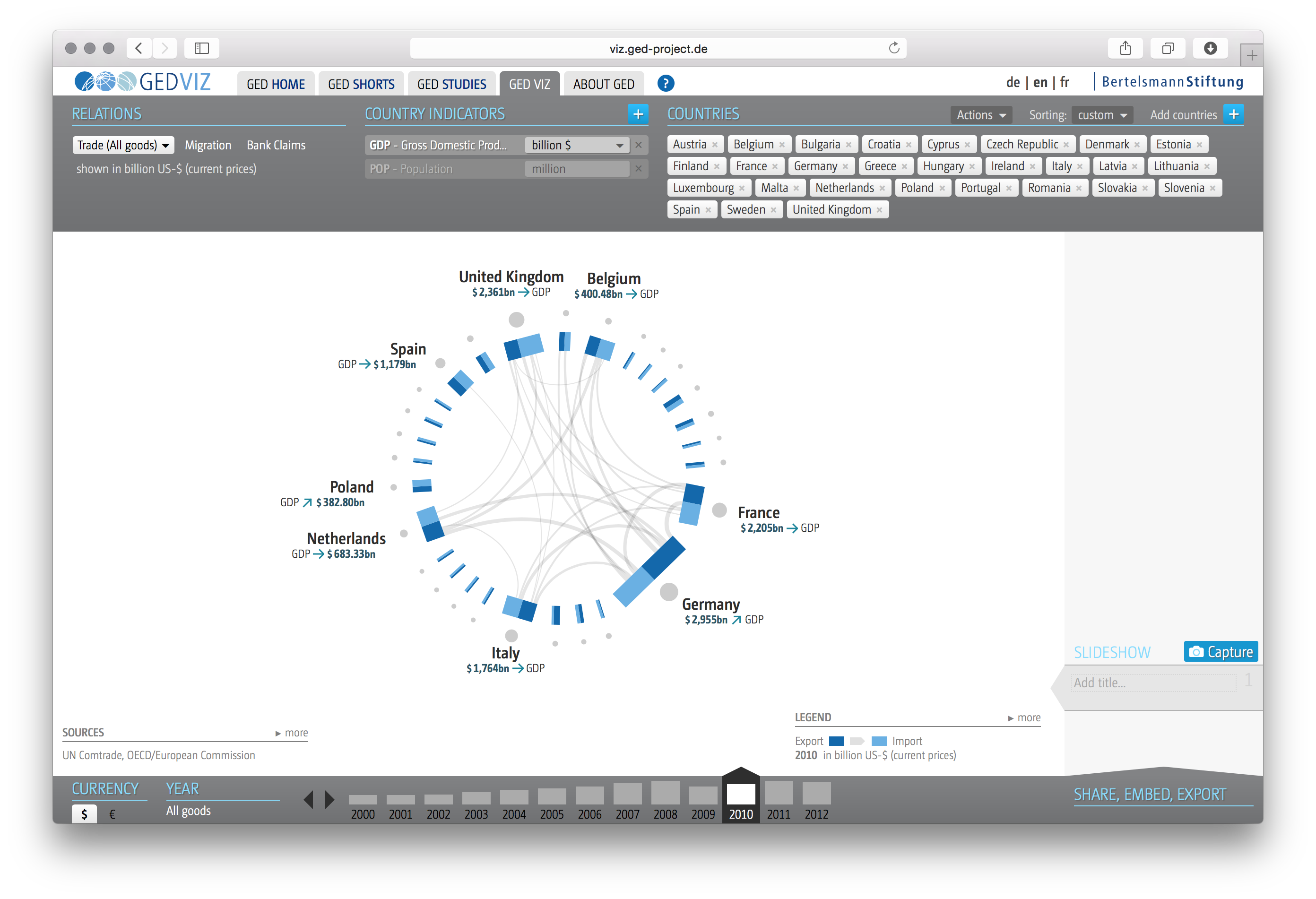Click Safari share icon in toolbar

[x=1125, y=49]
